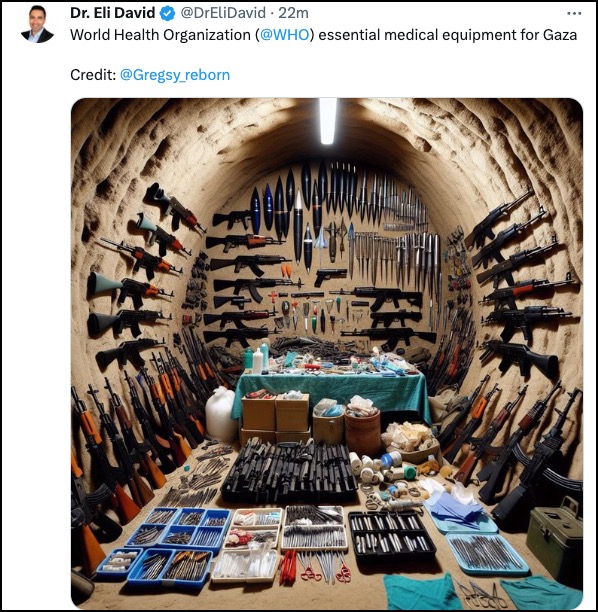Image resolution: width=598 pixels, height=612 pixels.
Task: Open the three-dot more options menu
Action: (574, 13)
